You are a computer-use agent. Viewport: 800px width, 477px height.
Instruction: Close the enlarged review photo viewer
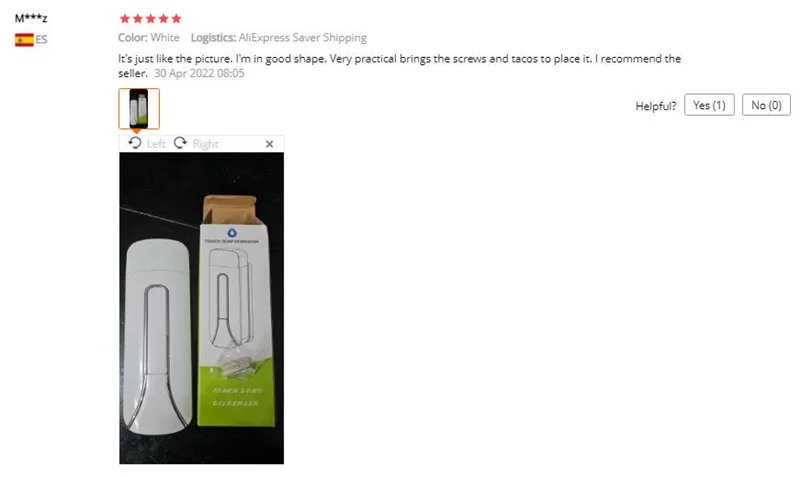tap(269, 144)
